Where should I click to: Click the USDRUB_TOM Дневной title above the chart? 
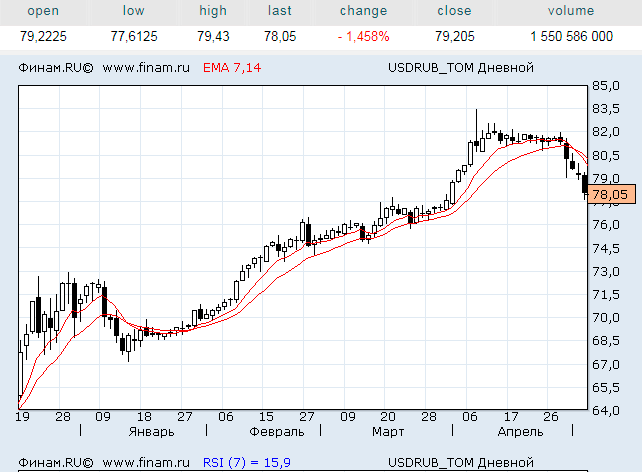pyautogui.click(x=460, y=68)
